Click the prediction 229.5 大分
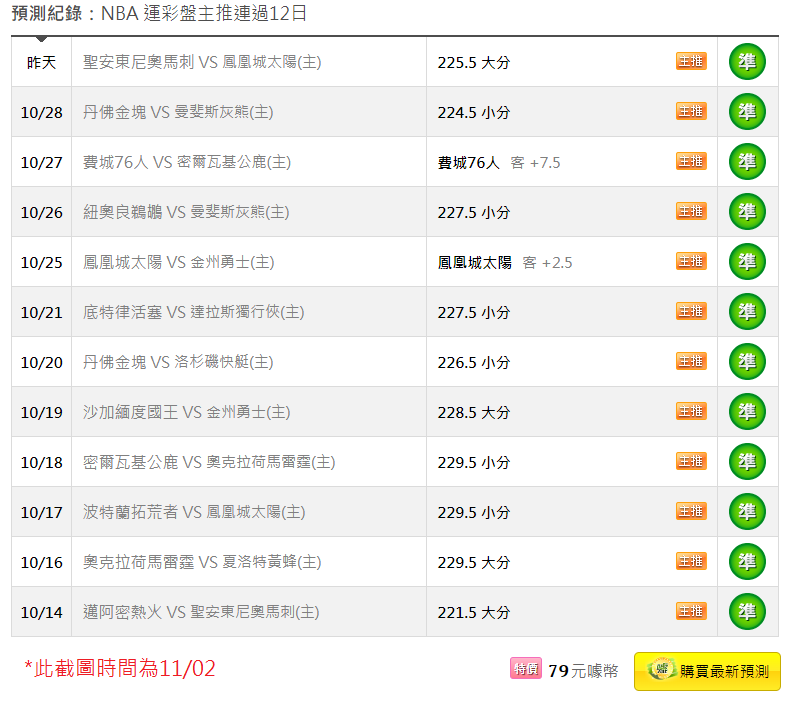The height and width of the screenshot is (701, 790). pyautogui.click(x=474, y=562)
